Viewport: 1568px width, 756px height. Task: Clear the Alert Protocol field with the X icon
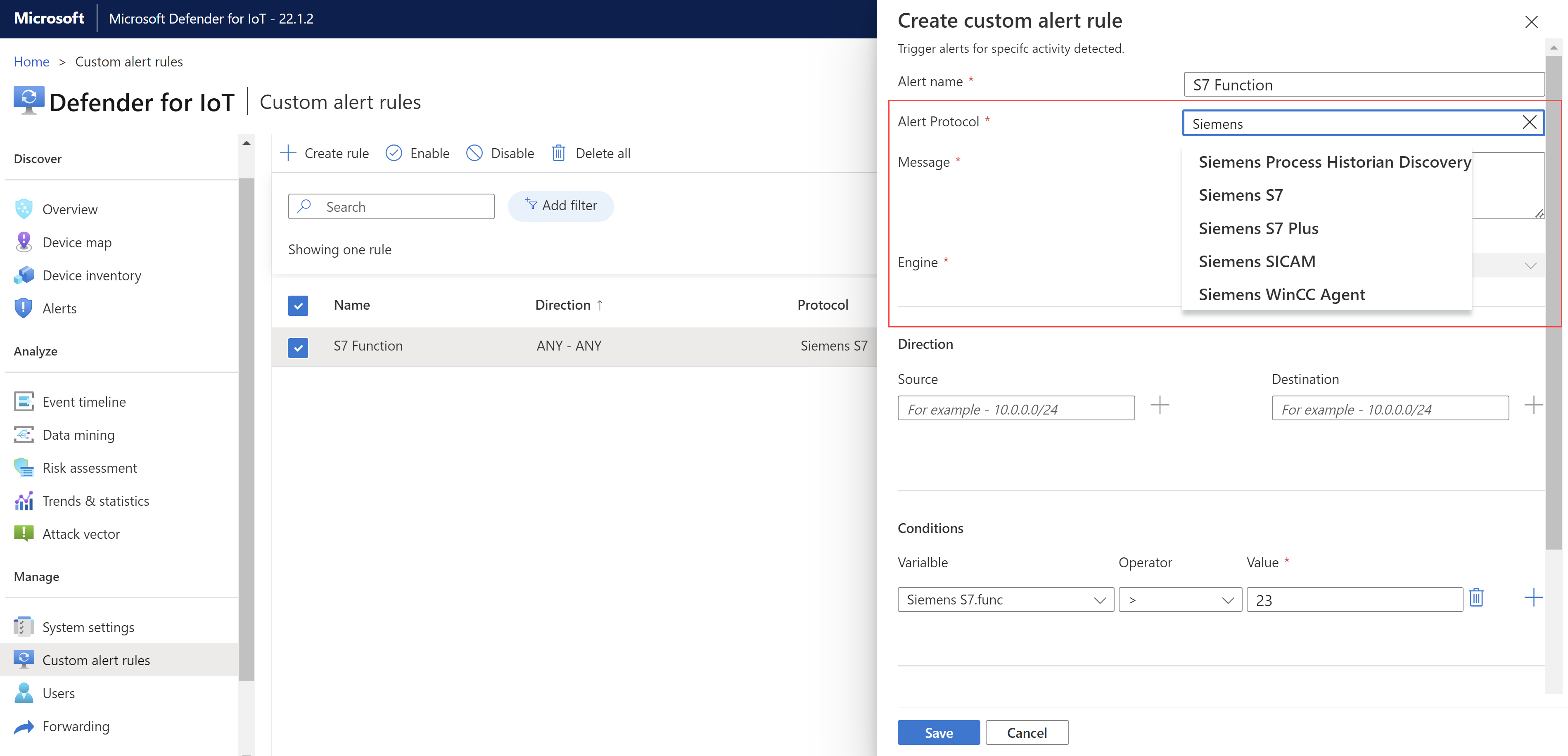1529,122
